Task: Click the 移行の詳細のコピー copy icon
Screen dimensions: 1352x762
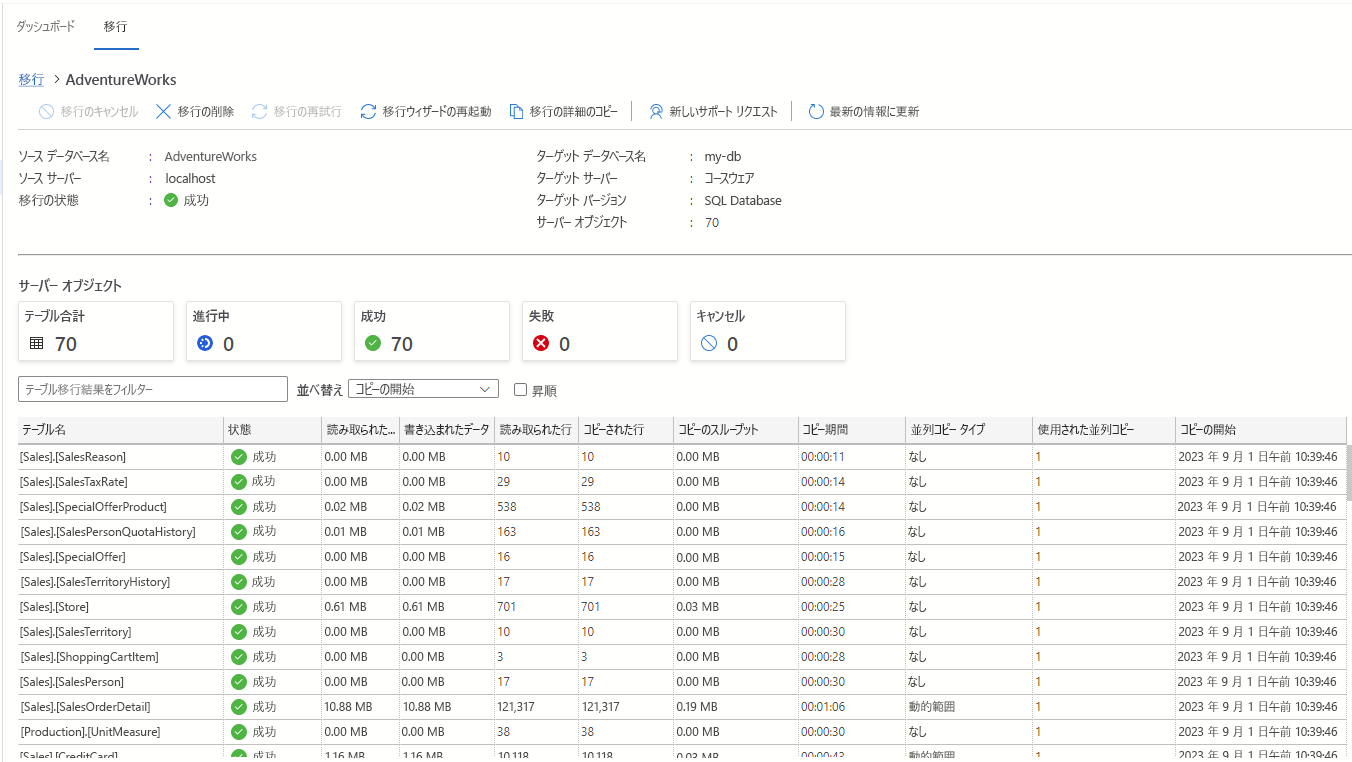Action: click(x=516, y=112)
